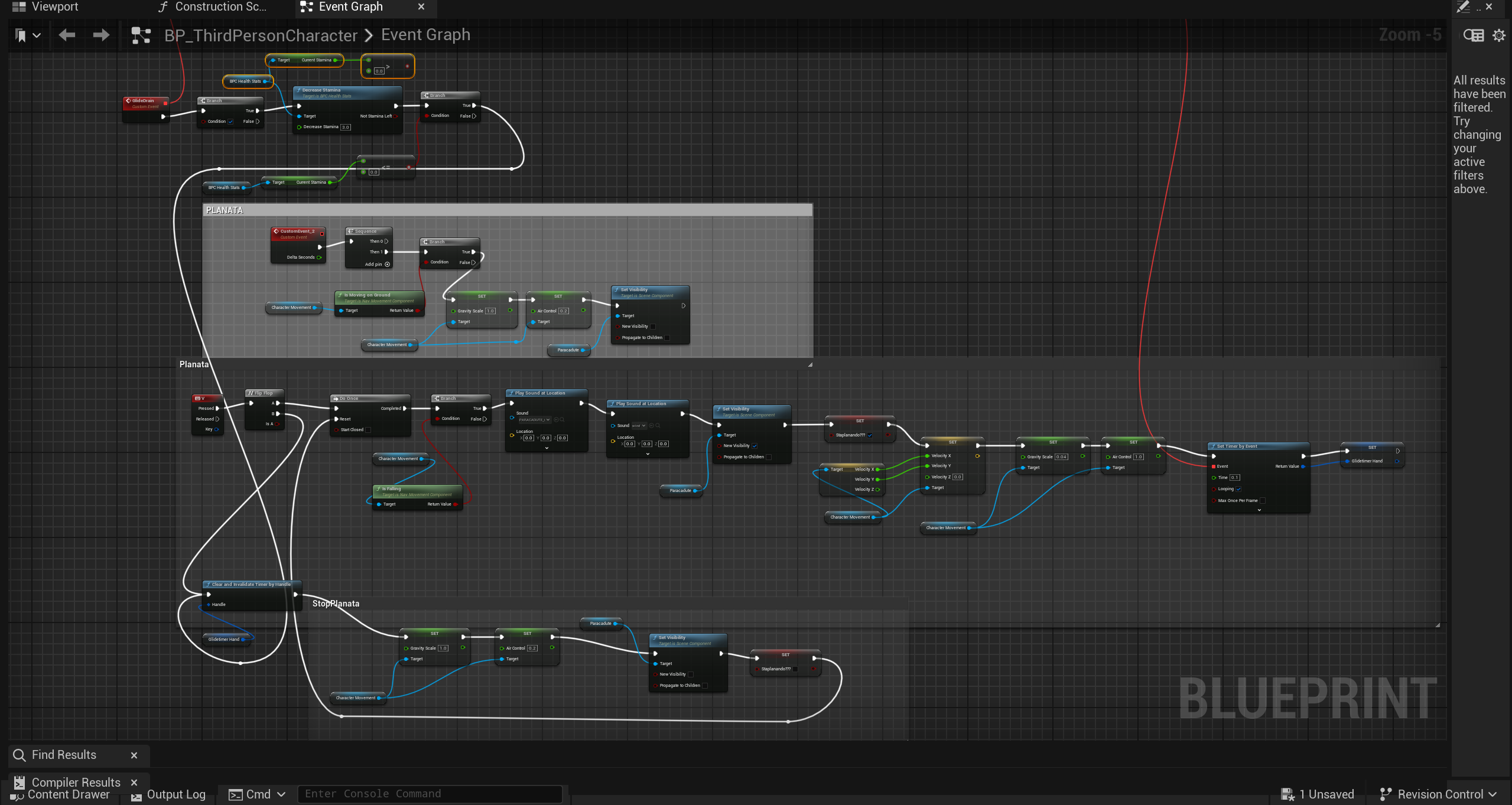Image resolution: width=1512 pixels, height=805 pixels.
Task: Click the table view icon beside the gear
Action: click(1474, 35)
